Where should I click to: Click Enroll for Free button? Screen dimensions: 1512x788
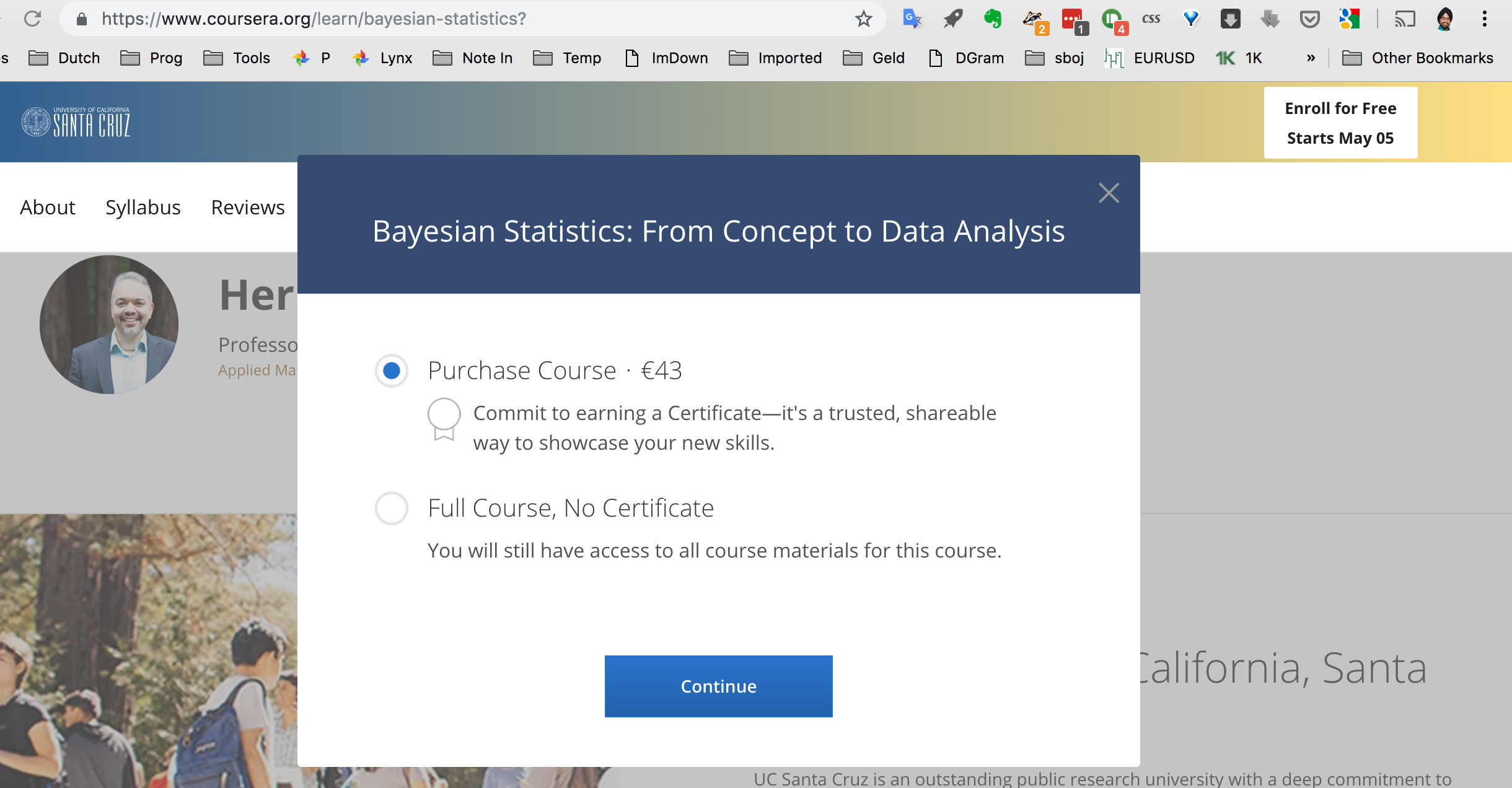[1340, 123]
